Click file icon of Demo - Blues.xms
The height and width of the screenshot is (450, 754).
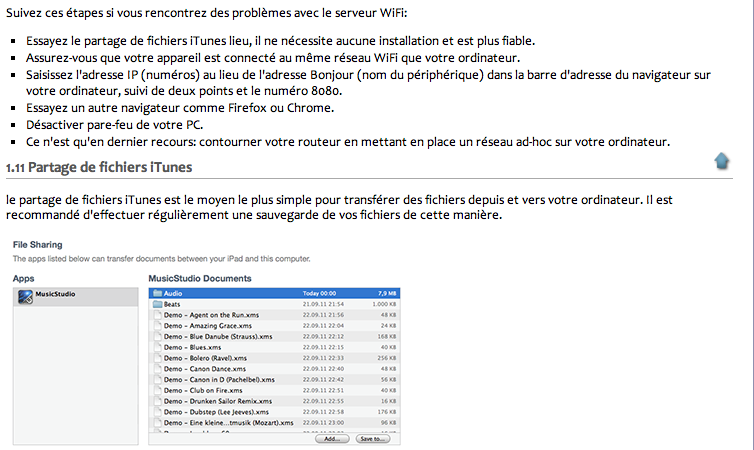pos(157,347)
